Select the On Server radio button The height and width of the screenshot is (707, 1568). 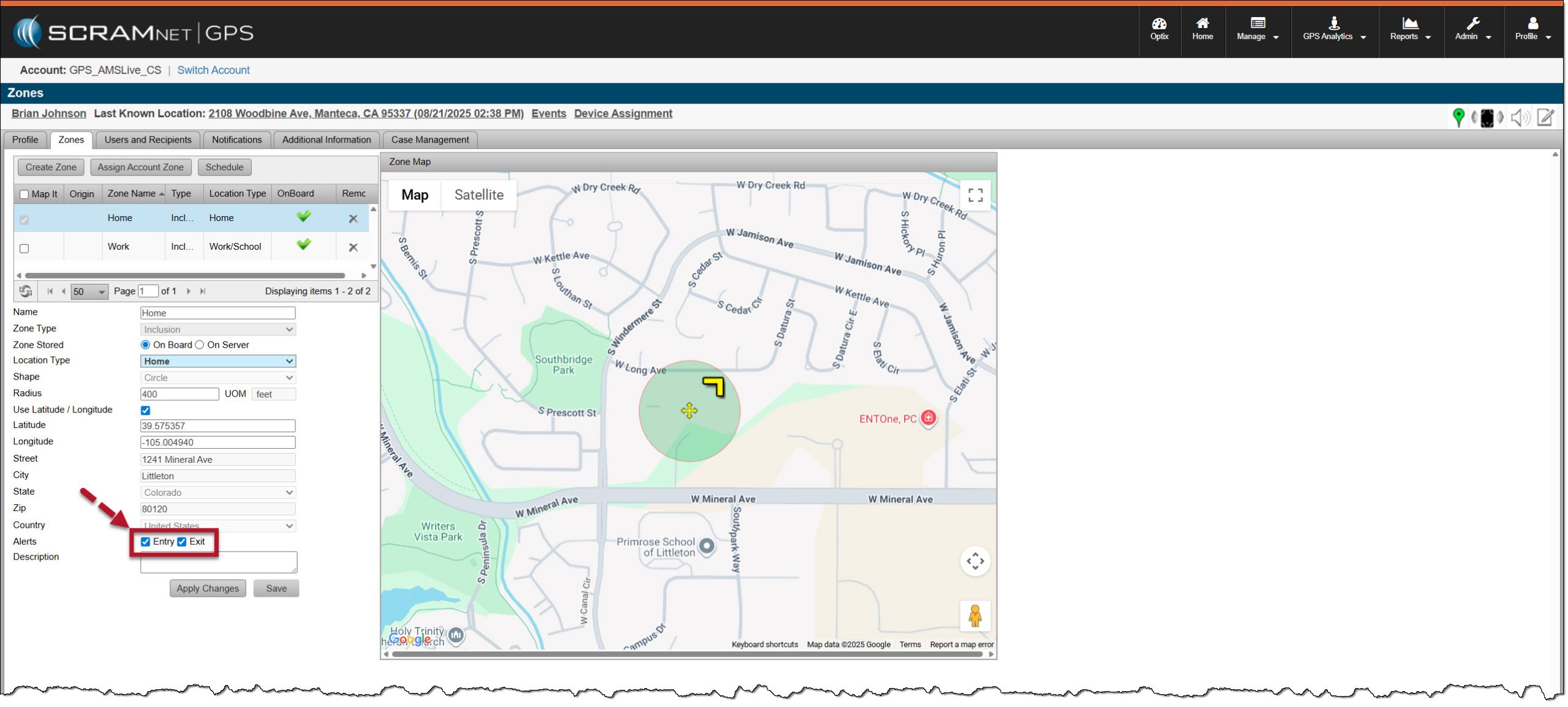(x=200, y=345)
